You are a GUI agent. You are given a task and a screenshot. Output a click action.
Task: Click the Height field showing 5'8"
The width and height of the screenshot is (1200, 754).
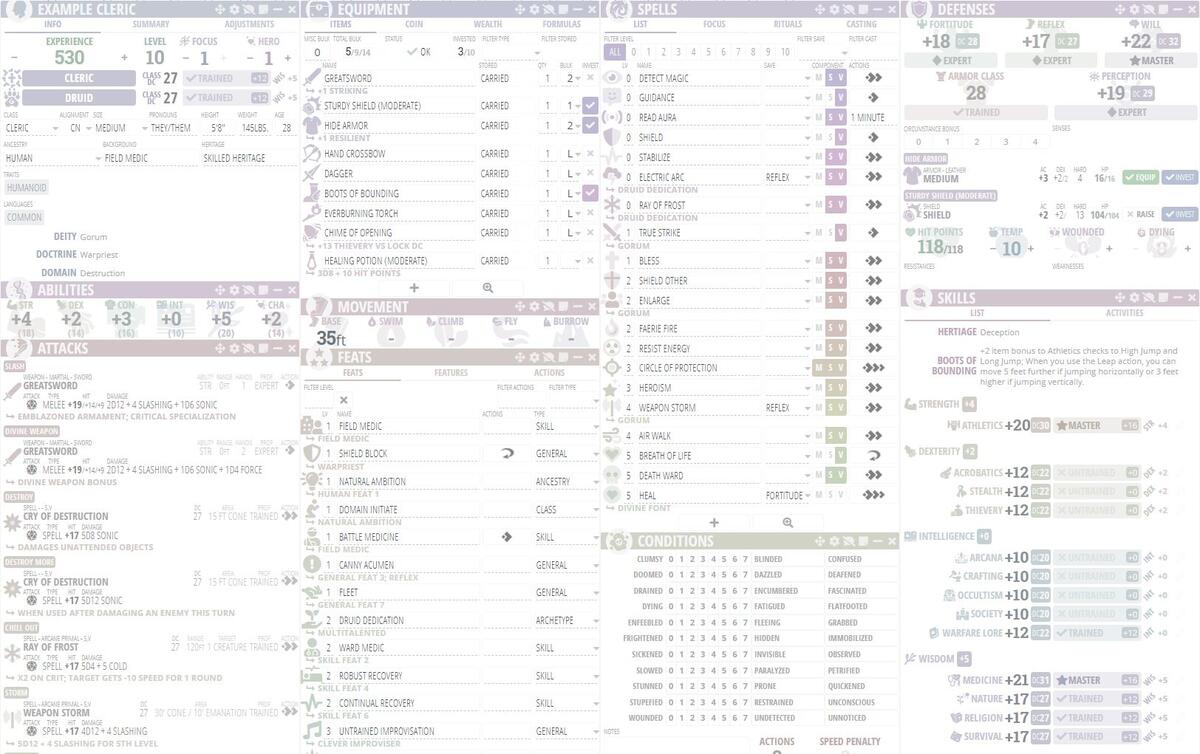[217, 128]
